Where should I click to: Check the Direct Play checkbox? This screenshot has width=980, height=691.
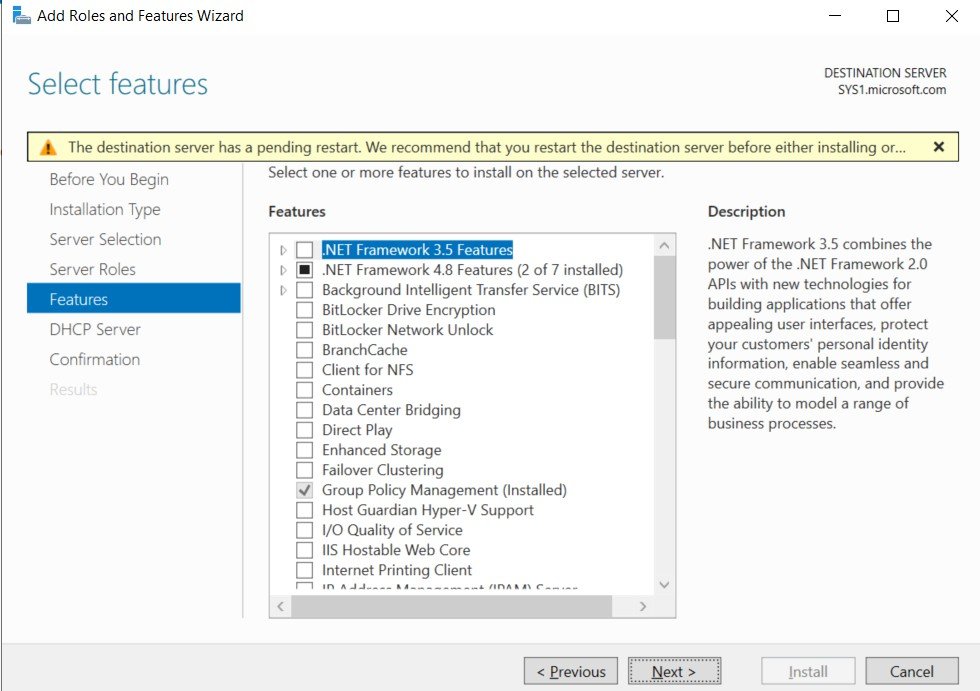tap(304, 430)
